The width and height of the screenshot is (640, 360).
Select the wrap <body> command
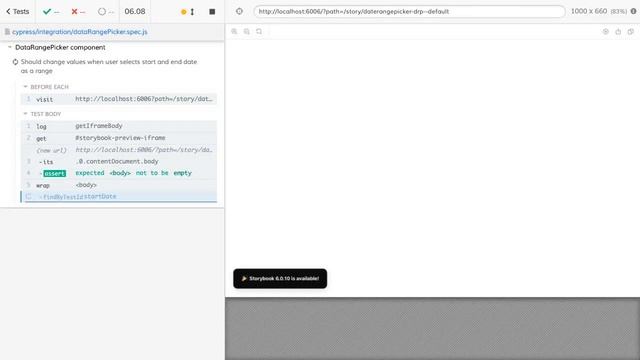point(119,185)
